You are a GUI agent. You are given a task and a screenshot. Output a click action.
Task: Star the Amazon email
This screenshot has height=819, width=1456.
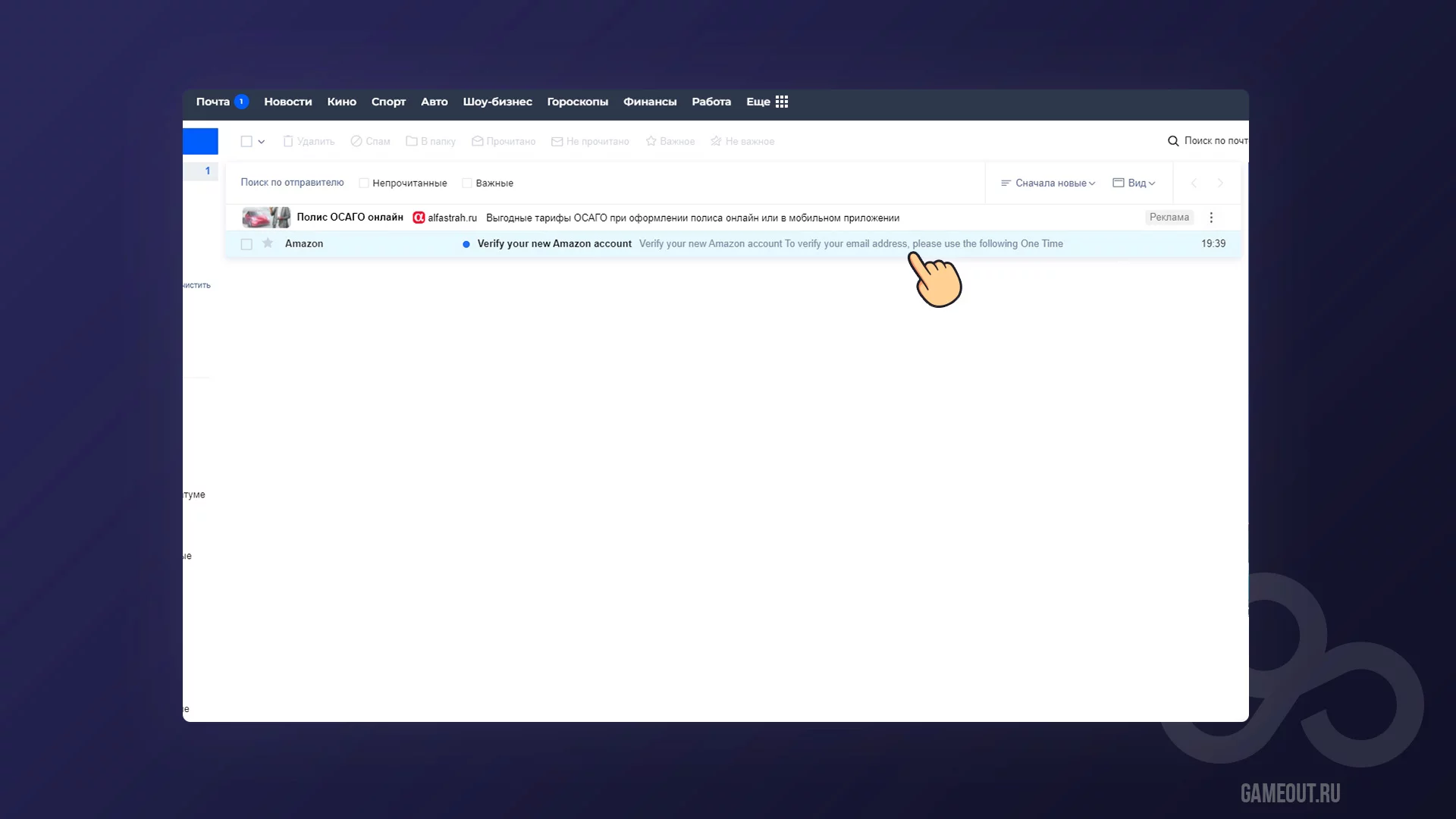268,243
